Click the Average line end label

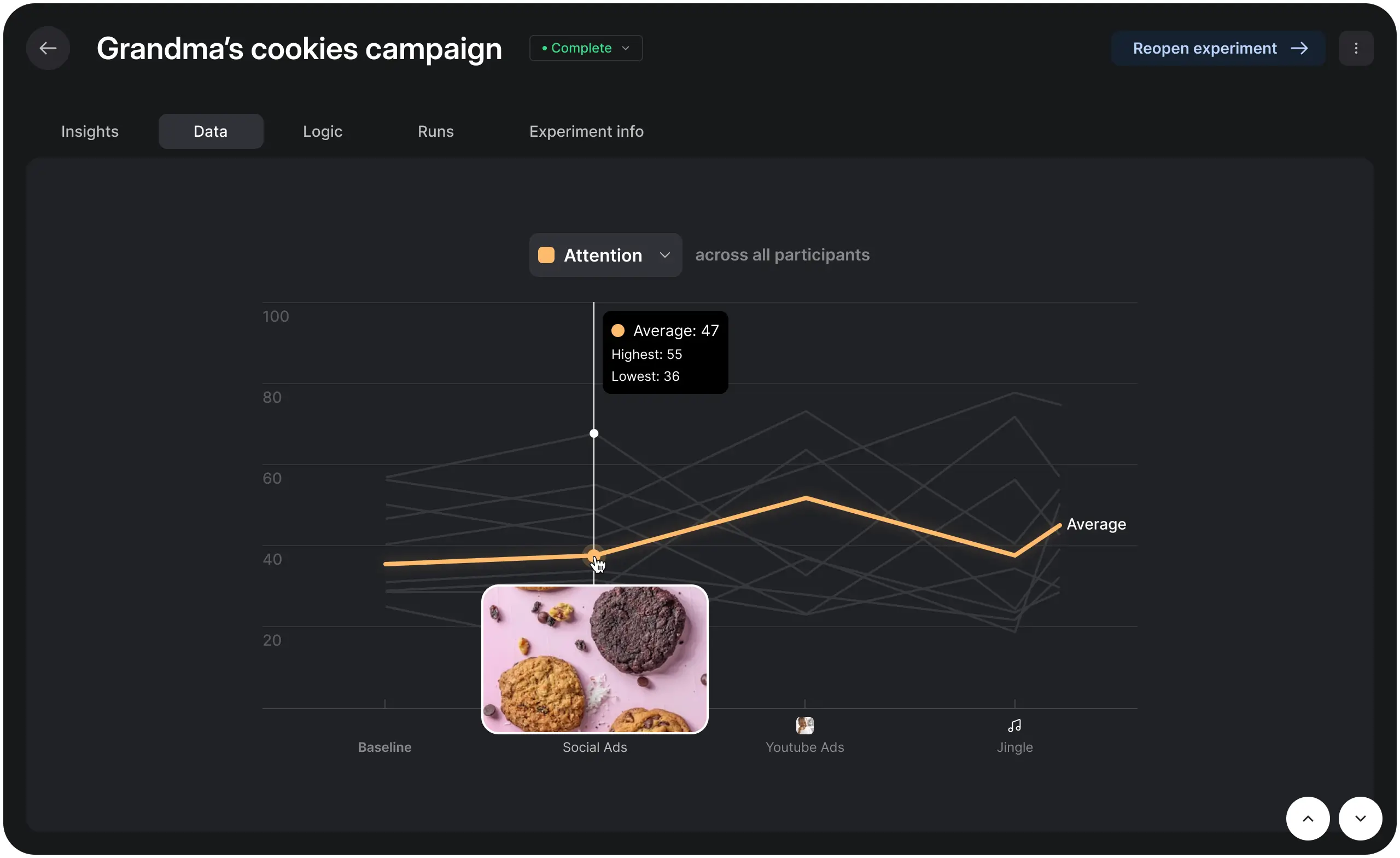point(1096,524)
